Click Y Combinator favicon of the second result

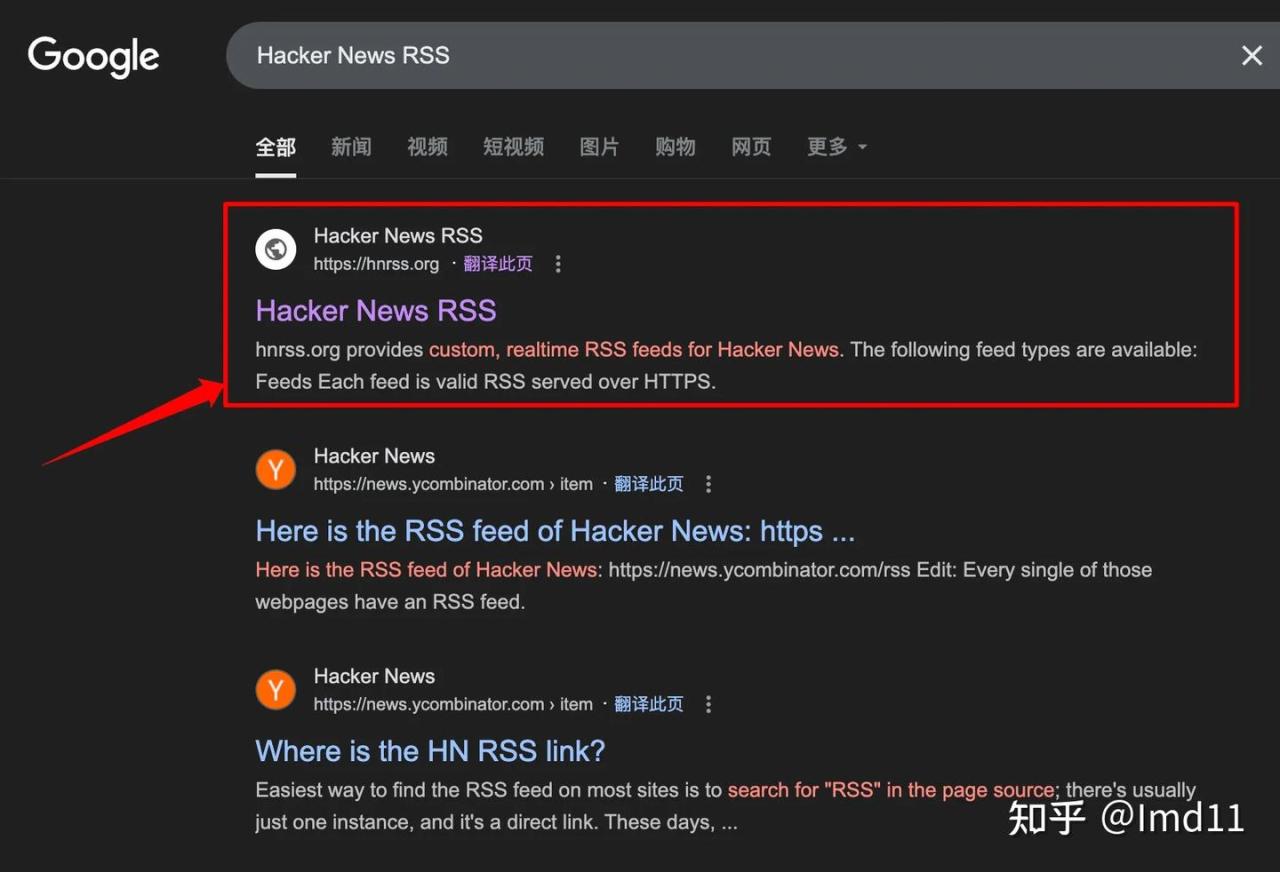coord(275,469)
